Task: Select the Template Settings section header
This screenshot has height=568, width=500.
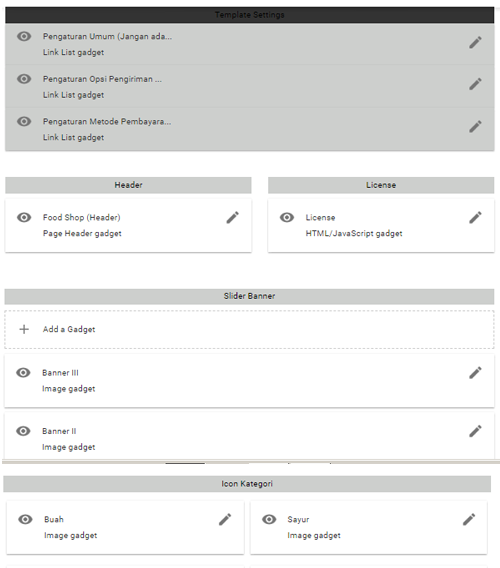Action: (x=250, y=15)
